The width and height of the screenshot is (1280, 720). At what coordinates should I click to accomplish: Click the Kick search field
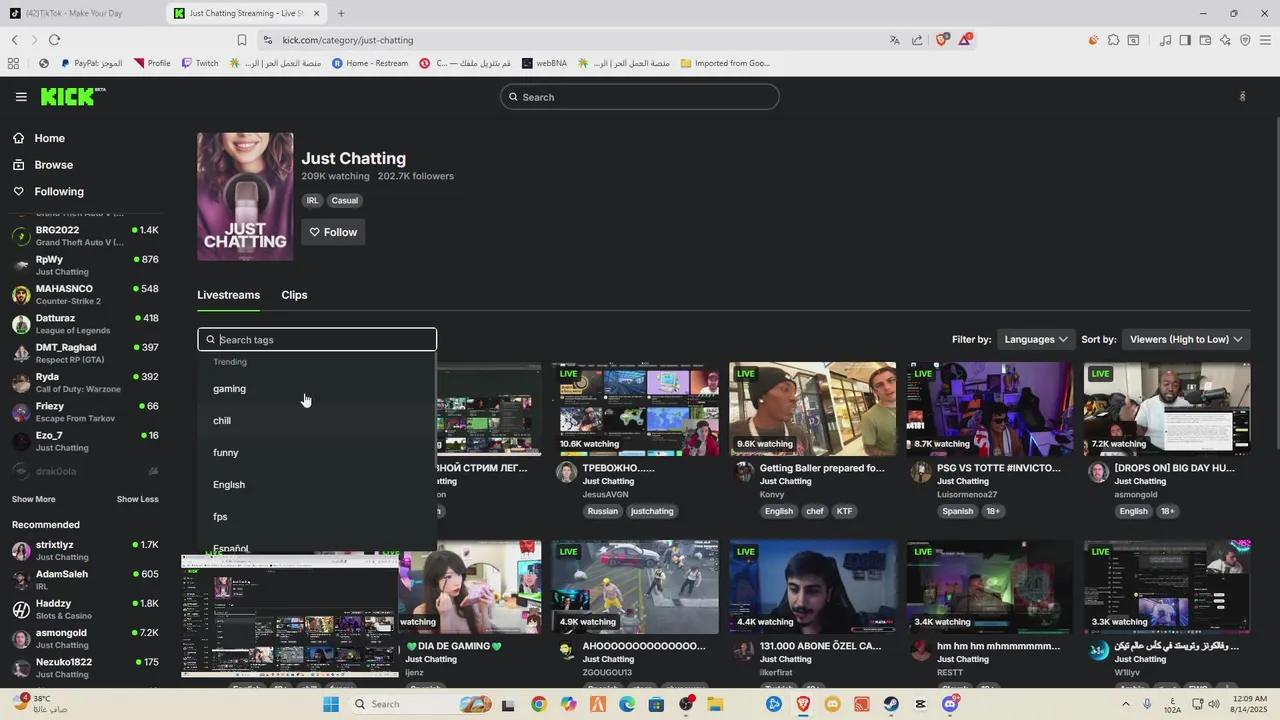640,97
